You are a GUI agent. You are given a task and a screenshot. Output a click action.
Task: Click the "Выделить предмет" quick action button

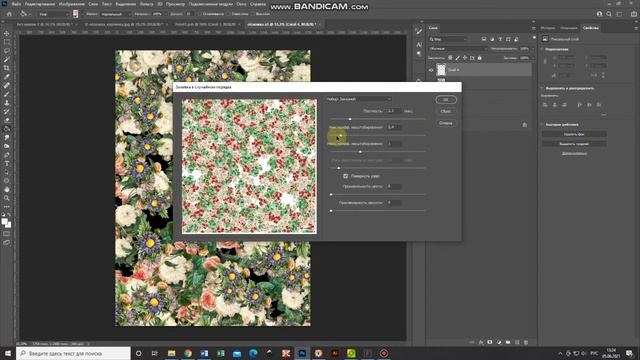click(x=574, y=144)
